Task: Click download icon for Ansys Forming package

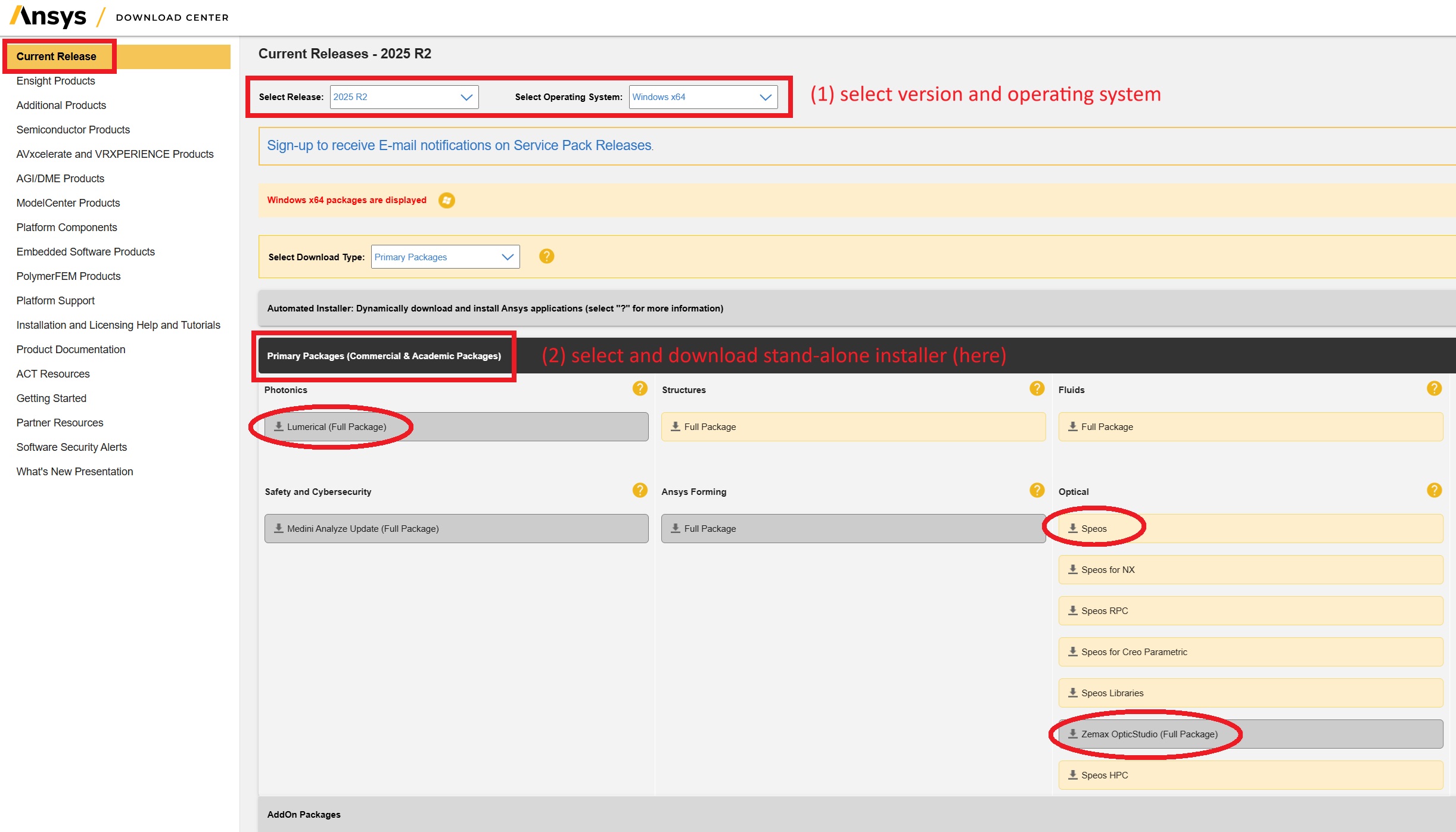Action: click(676, 528)
